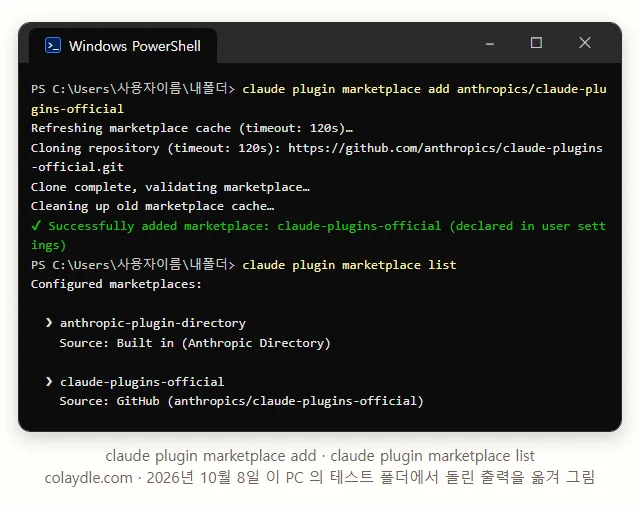Click "Source: Built in (Anthropic Directory)" line

195,343
